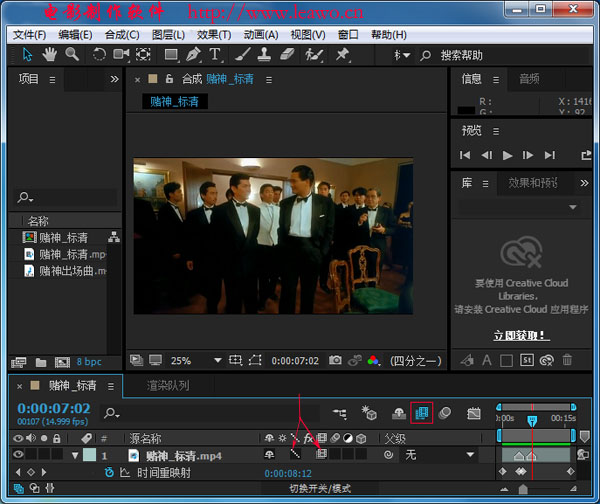600x504 pixels.
Task: Open the parent 无 dropdown arrow
Action: point(470,455)
